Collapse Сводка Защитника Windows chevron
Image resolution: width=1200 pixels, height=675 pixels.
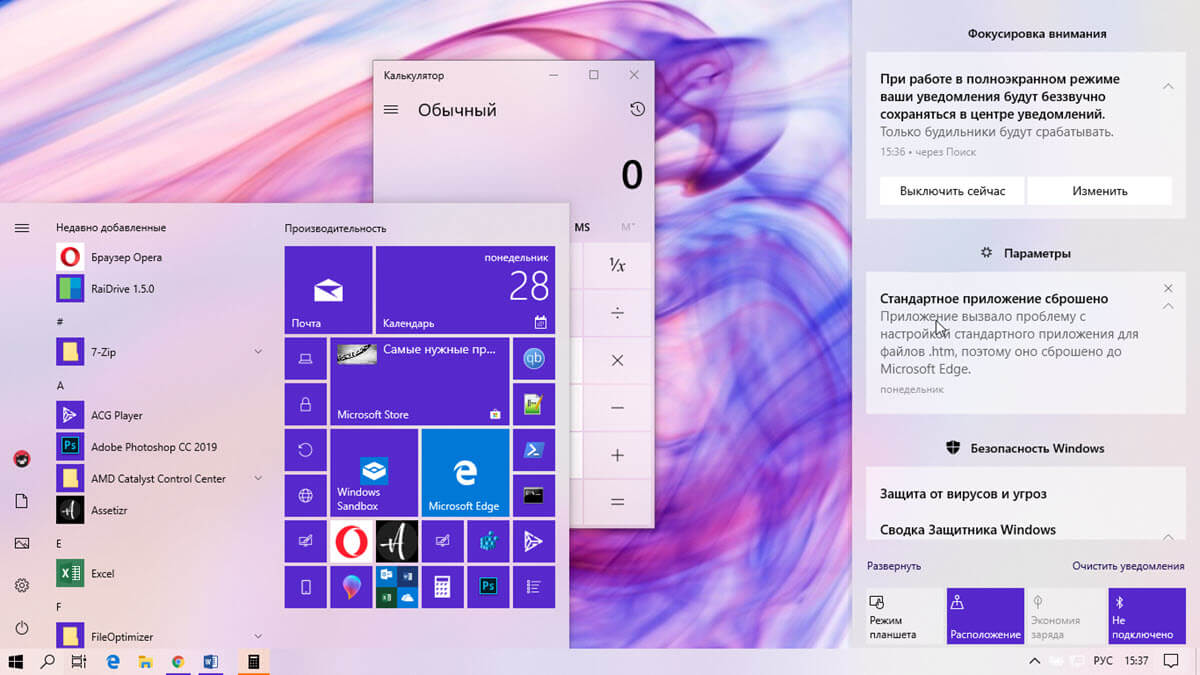click(x=1168, y=538)
